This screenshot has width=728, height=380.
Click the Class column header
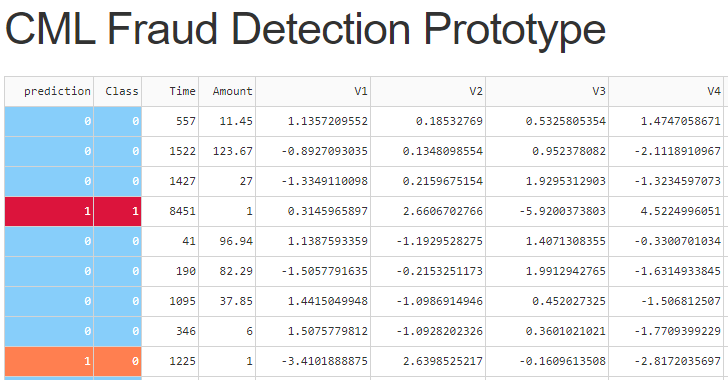point(118,92)
